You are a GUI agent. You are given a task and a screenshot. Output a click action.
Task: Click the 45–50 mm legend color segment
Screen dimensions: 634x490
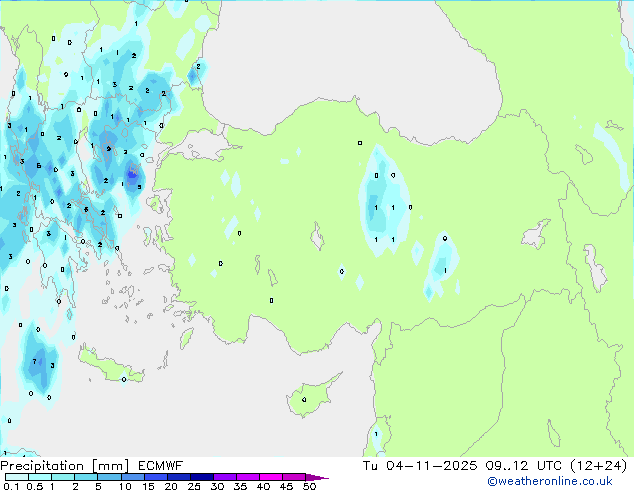pyautogui.click(x=294, y=477)
